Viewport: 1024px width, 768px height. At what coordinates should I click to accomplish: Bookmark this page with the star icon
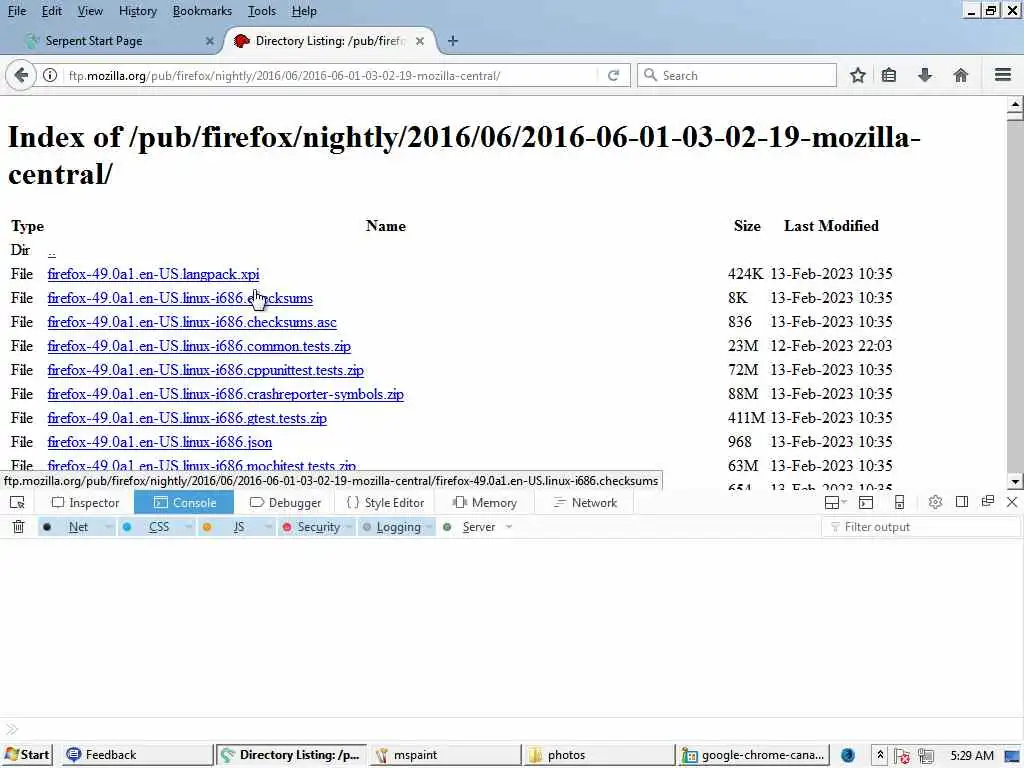point(857,75)
